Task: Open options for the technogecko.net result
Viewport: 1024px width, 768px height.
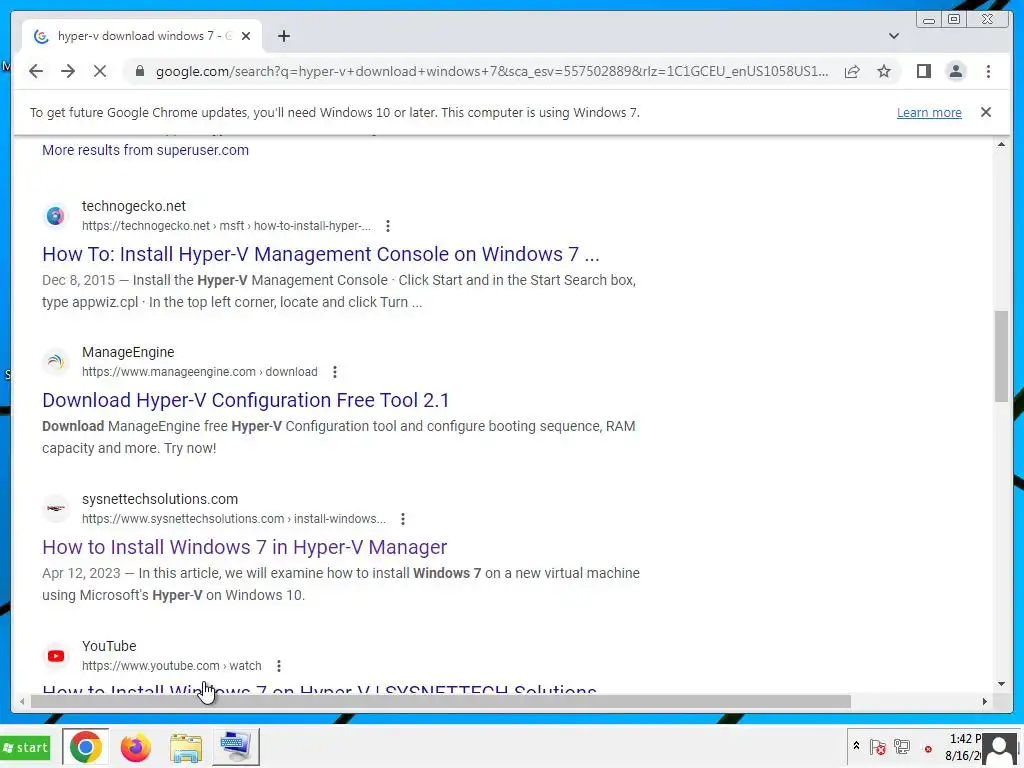Action: point(388,226)
